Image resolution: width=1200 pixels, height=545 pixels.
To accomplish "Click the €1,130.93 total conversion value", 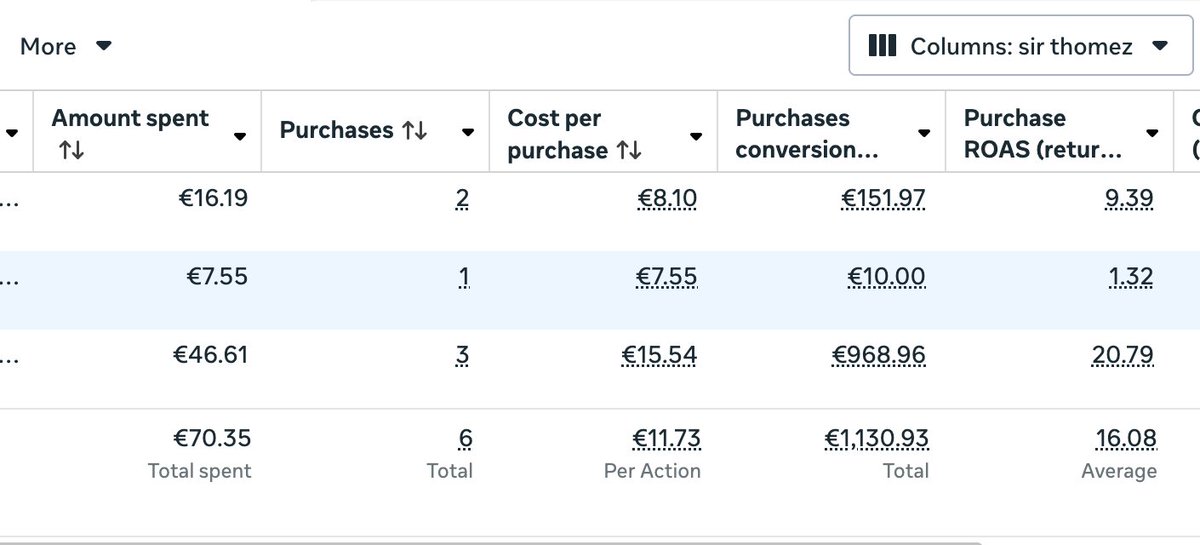I will (876, 438).
